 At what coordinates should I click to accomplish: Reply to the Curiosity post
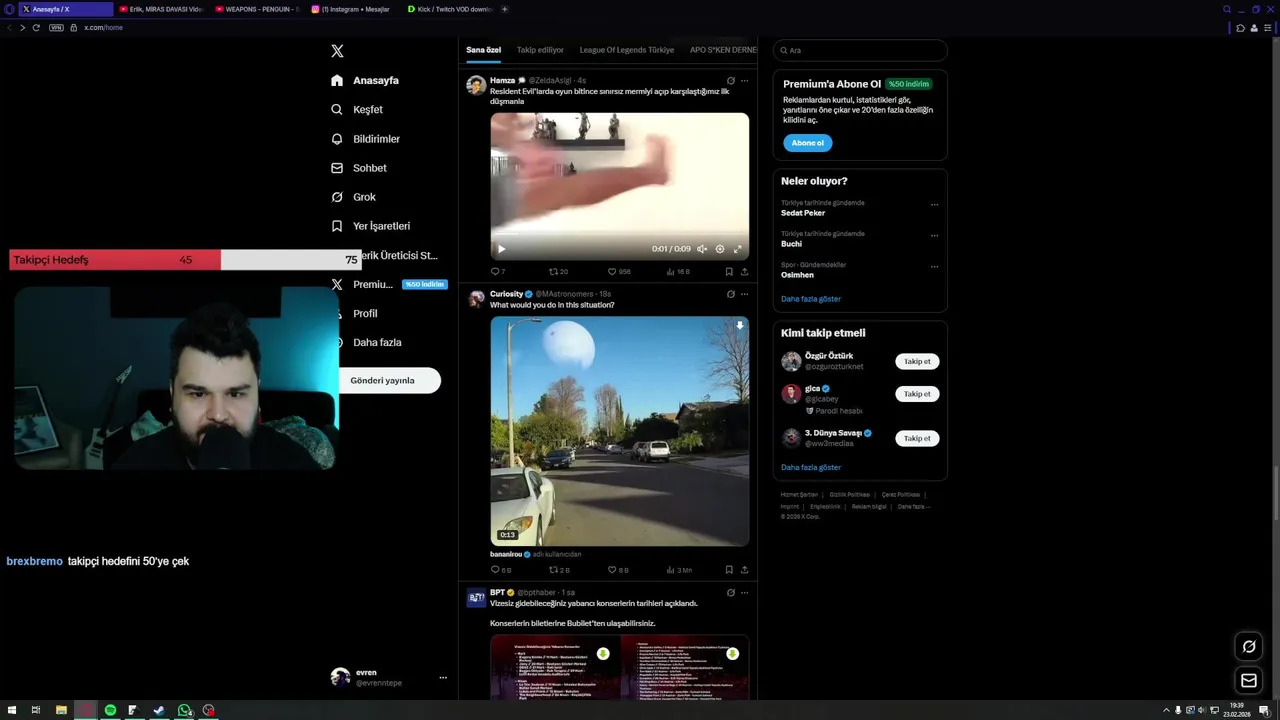coord(501,570)
